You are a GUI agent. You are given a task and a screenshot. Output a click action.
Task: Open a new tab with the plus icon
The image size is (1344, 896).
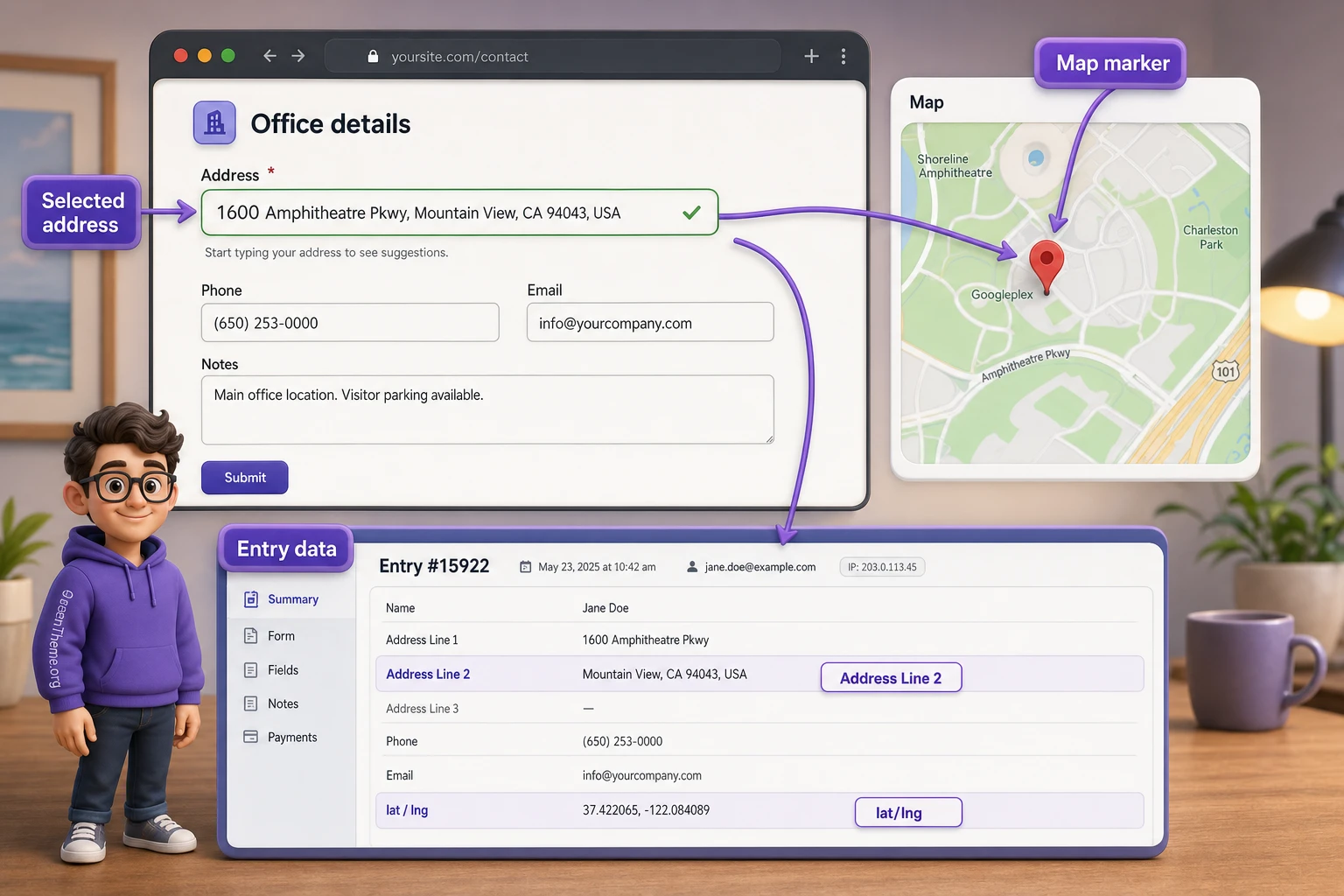tap(811, 56)
